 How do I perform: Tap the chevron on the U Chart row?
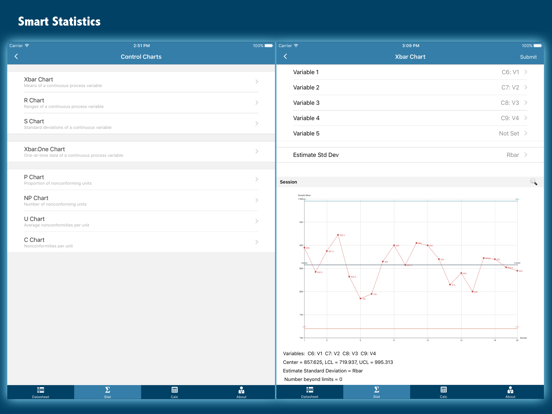click(257, 221)
